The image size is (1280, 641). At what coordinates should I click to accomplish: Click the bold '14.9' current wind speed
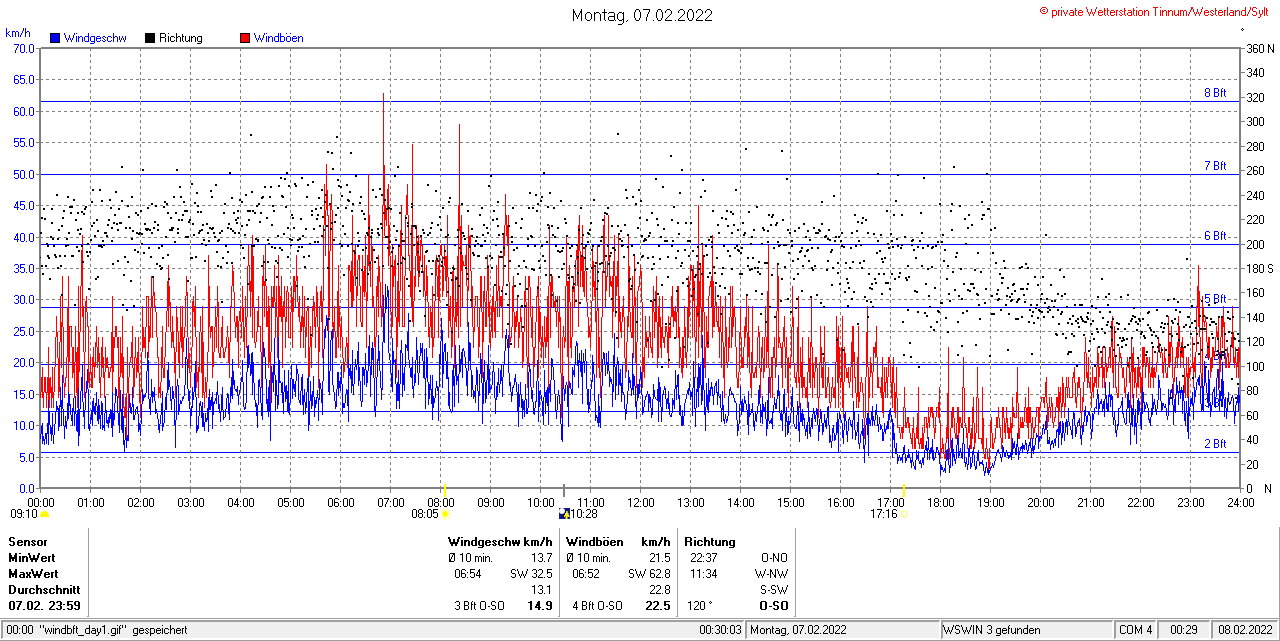tap(540, 605)
